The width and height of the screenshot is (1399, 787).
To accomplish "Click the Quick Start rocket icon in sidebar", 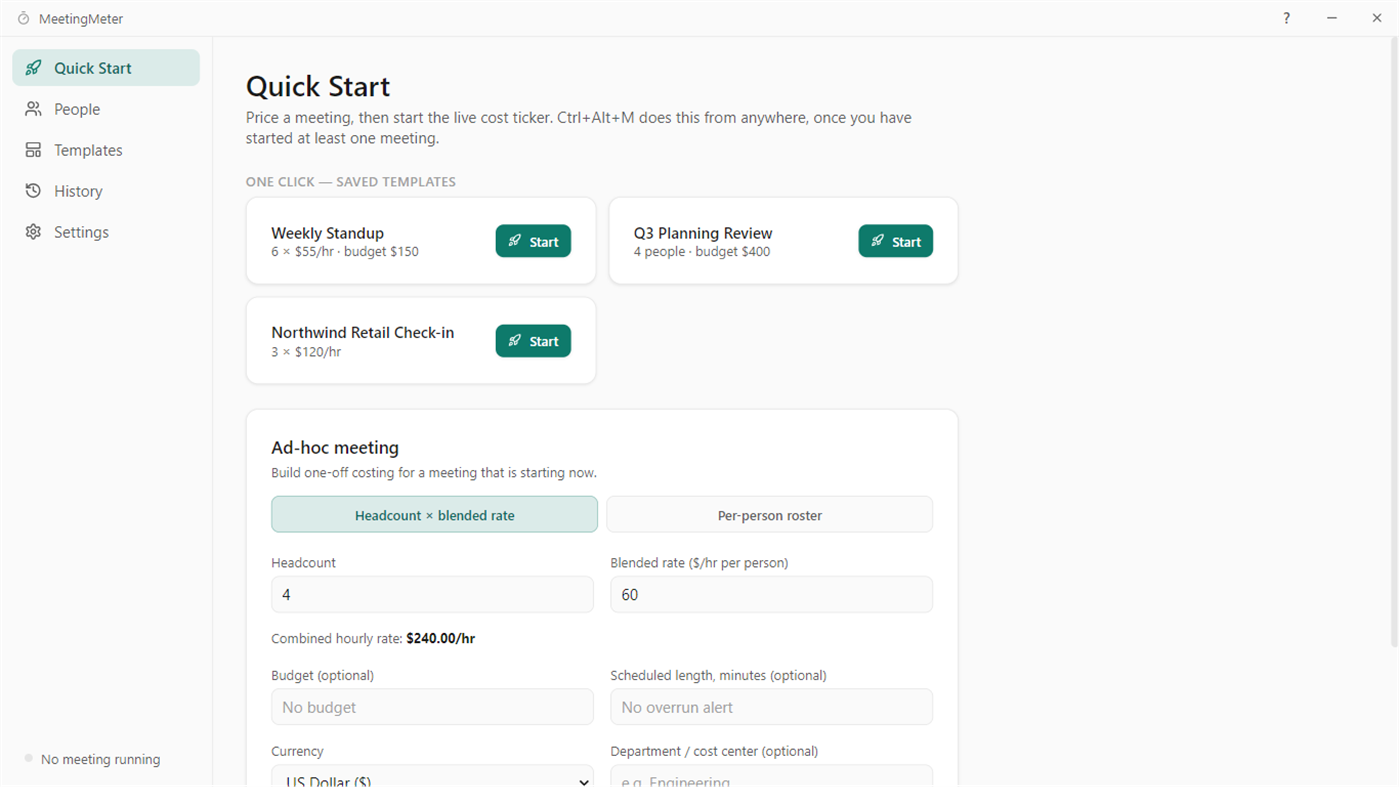I will [34, 68].
